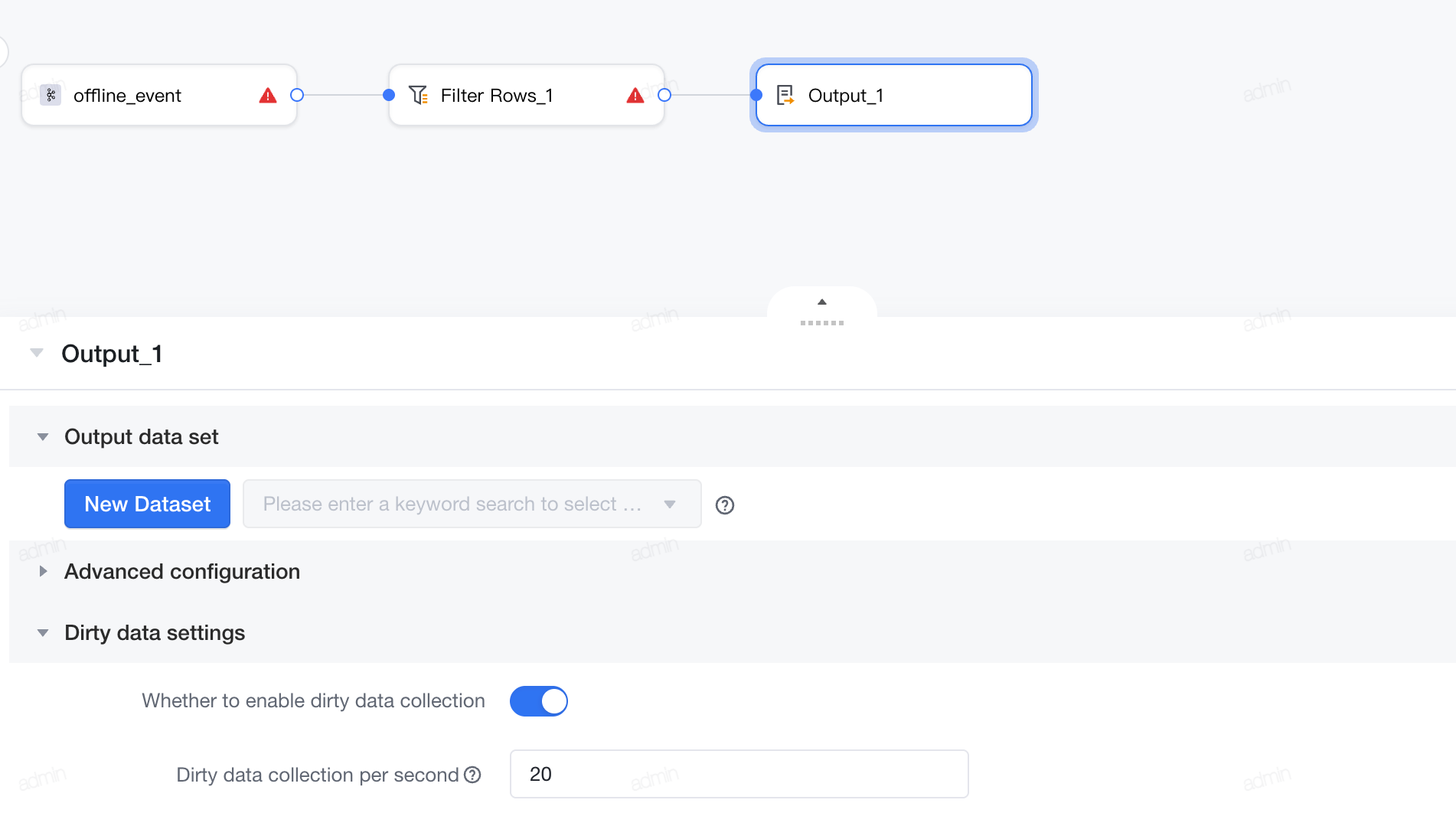The width and height of the screenshot is (1456, 839).
Task: Click the help icon beside dataset dropdown
Action: 724,504
